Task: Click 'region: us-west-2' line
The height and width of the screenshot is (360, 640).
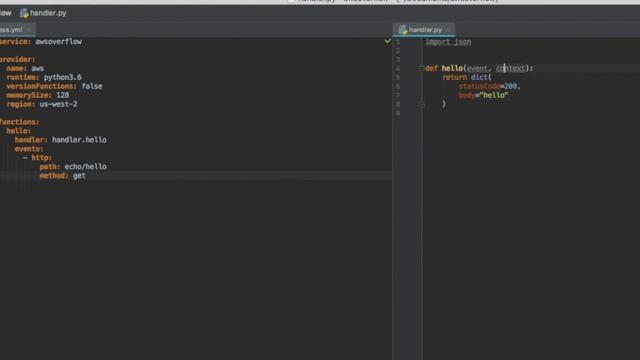Action: 42,104
